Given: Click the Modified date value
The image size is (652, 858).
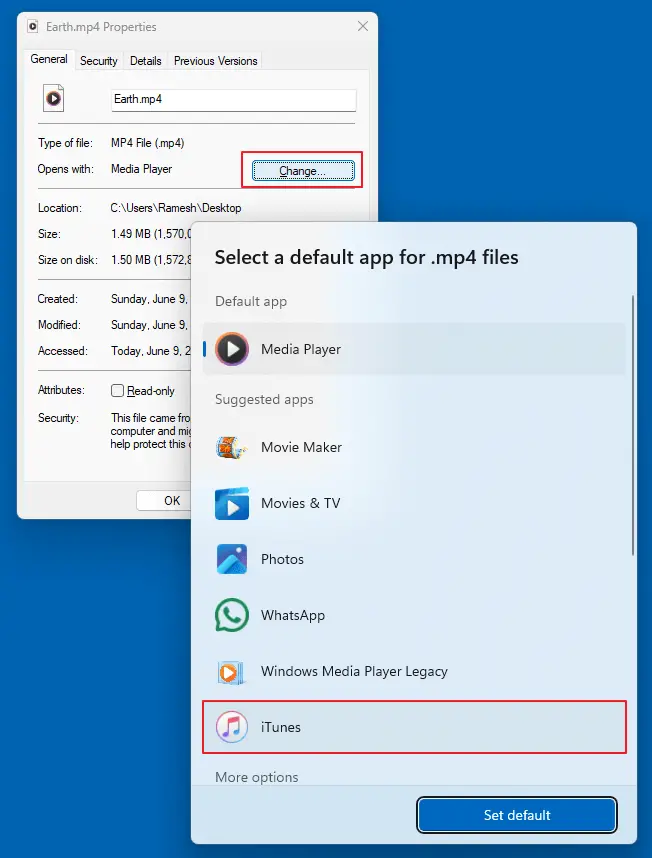Looking at the screenshot, I should (x=149, y=325).
